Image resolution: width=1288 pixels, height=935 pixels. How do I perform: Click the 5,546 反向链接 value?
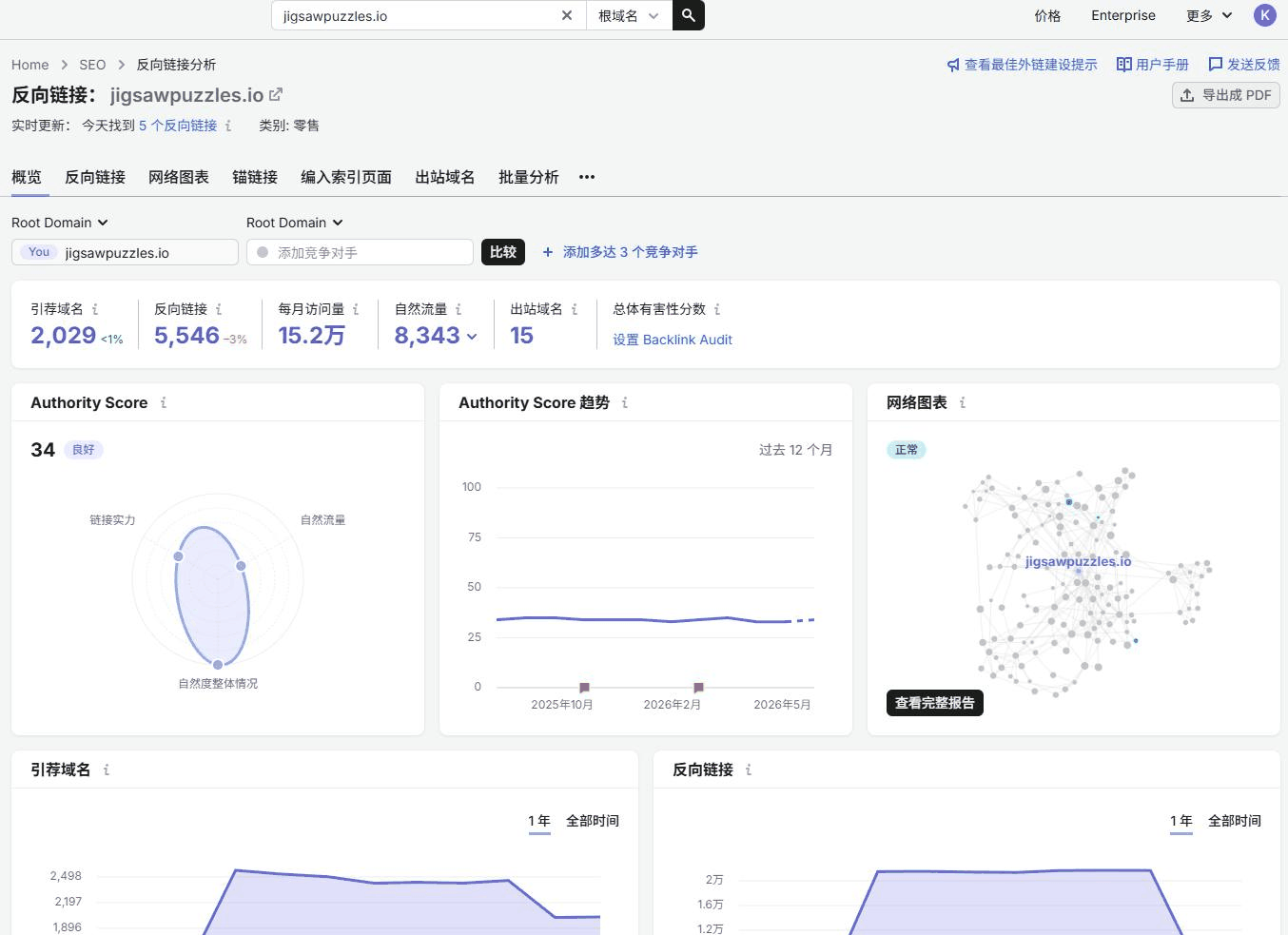(x=187, y=336)
